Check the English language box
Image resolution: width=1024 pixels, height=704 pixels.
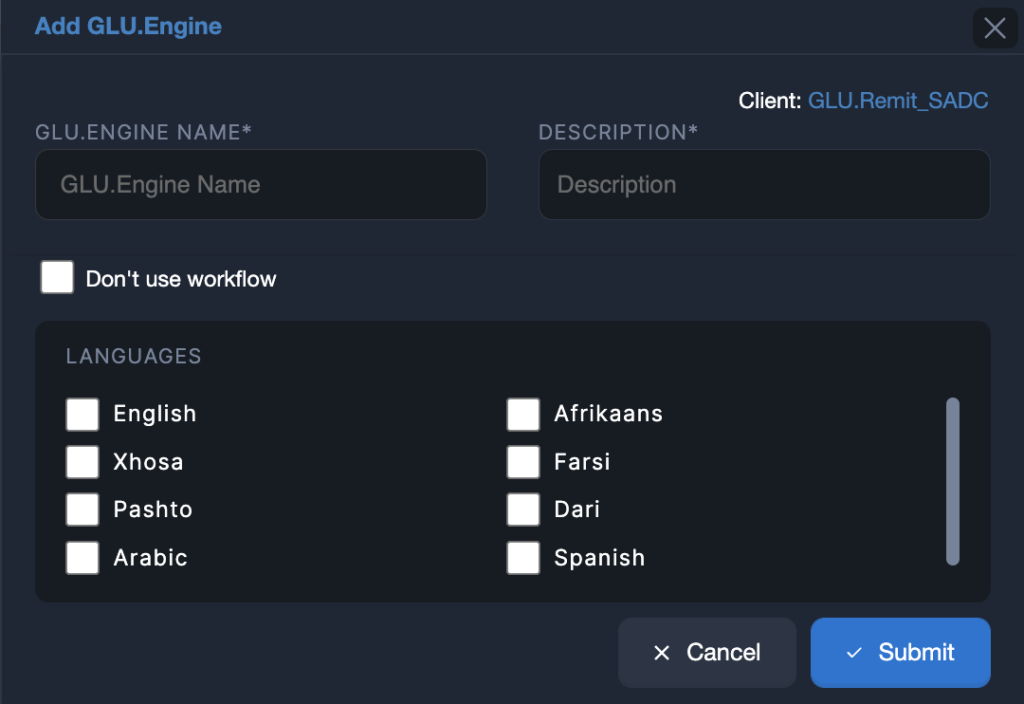point(82,414)
